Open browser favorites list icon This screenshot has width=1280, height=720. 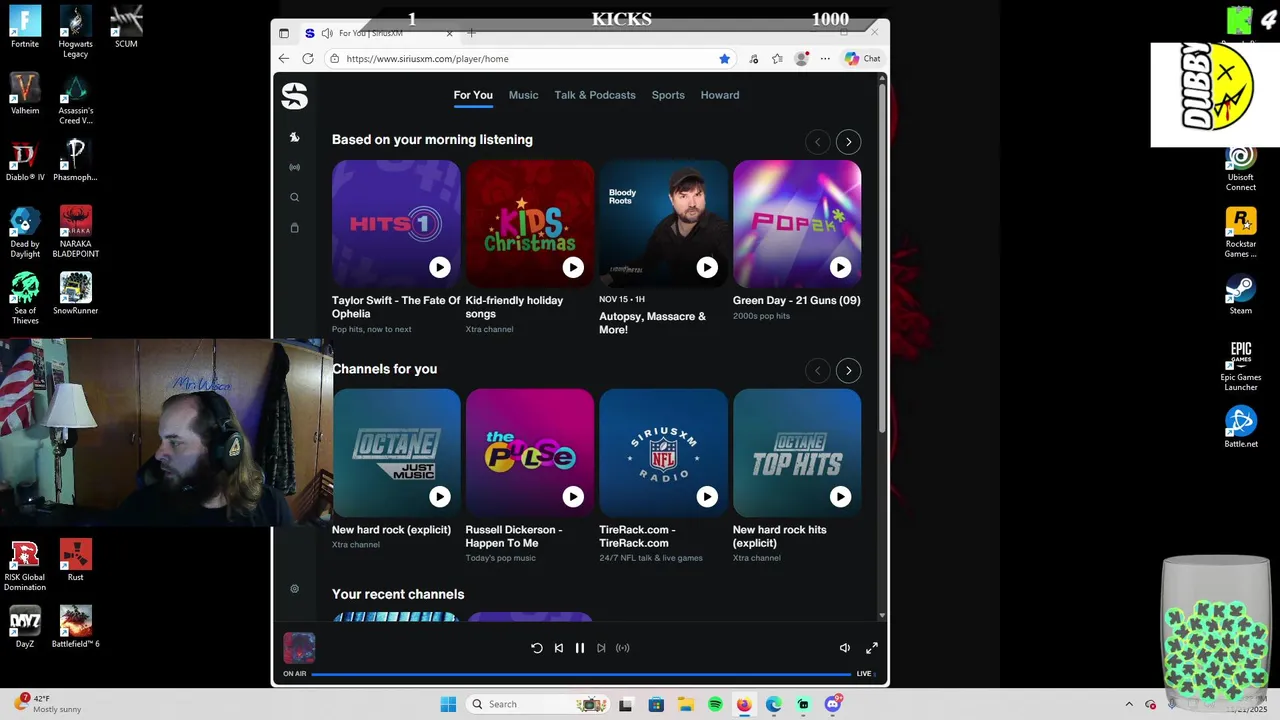777,59
